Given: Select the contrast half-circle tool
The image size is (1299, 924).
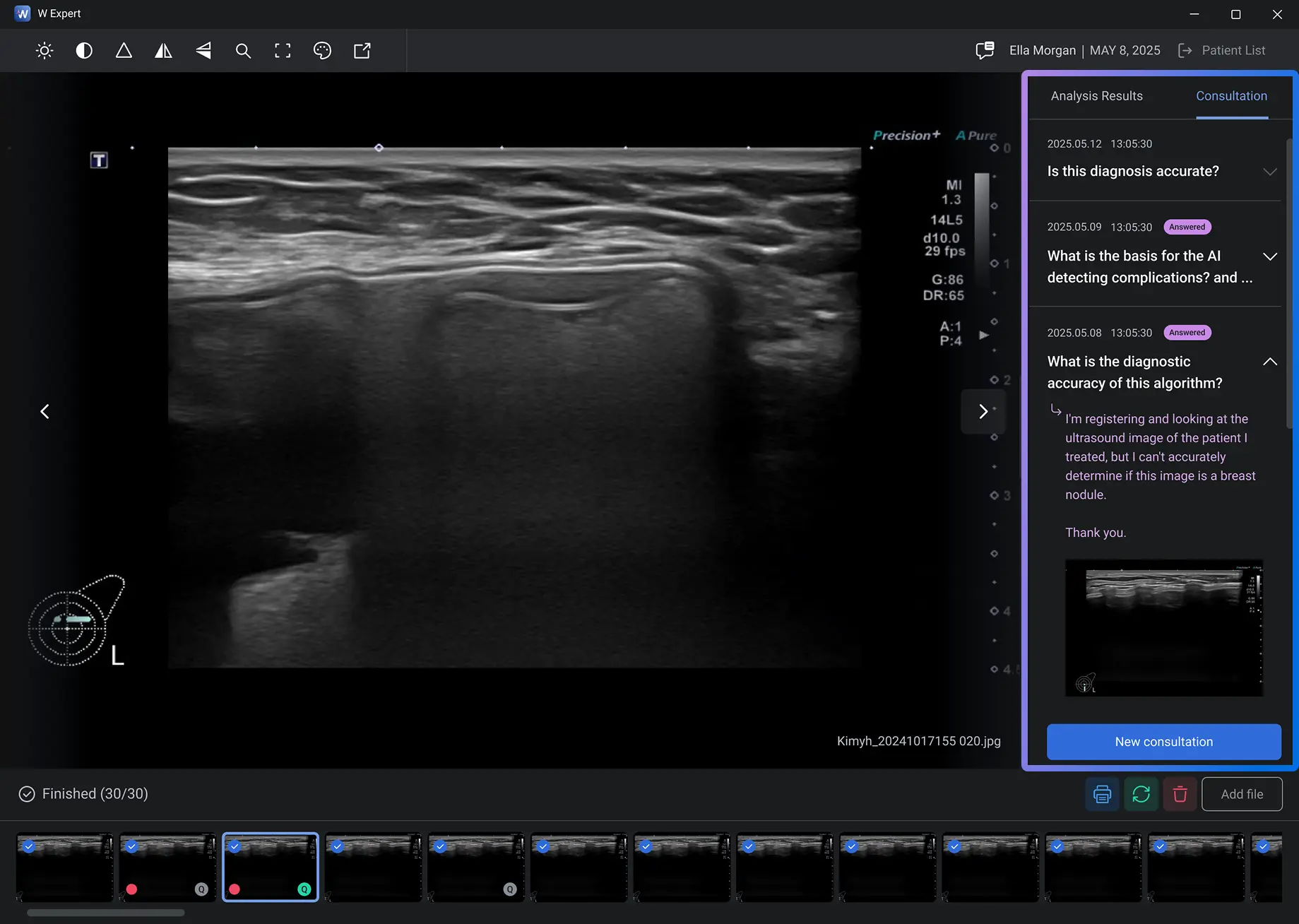Looking at the screenshot, I should point(84,51).
